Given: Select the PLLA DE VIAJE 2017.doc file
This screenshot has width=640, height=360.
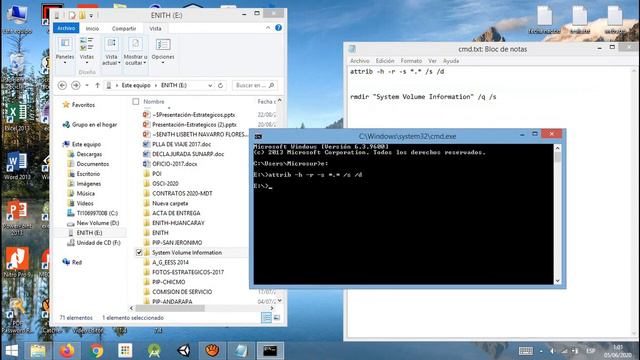Looking at the screenshot, I should pyautogui.click(x=182, y=144).
